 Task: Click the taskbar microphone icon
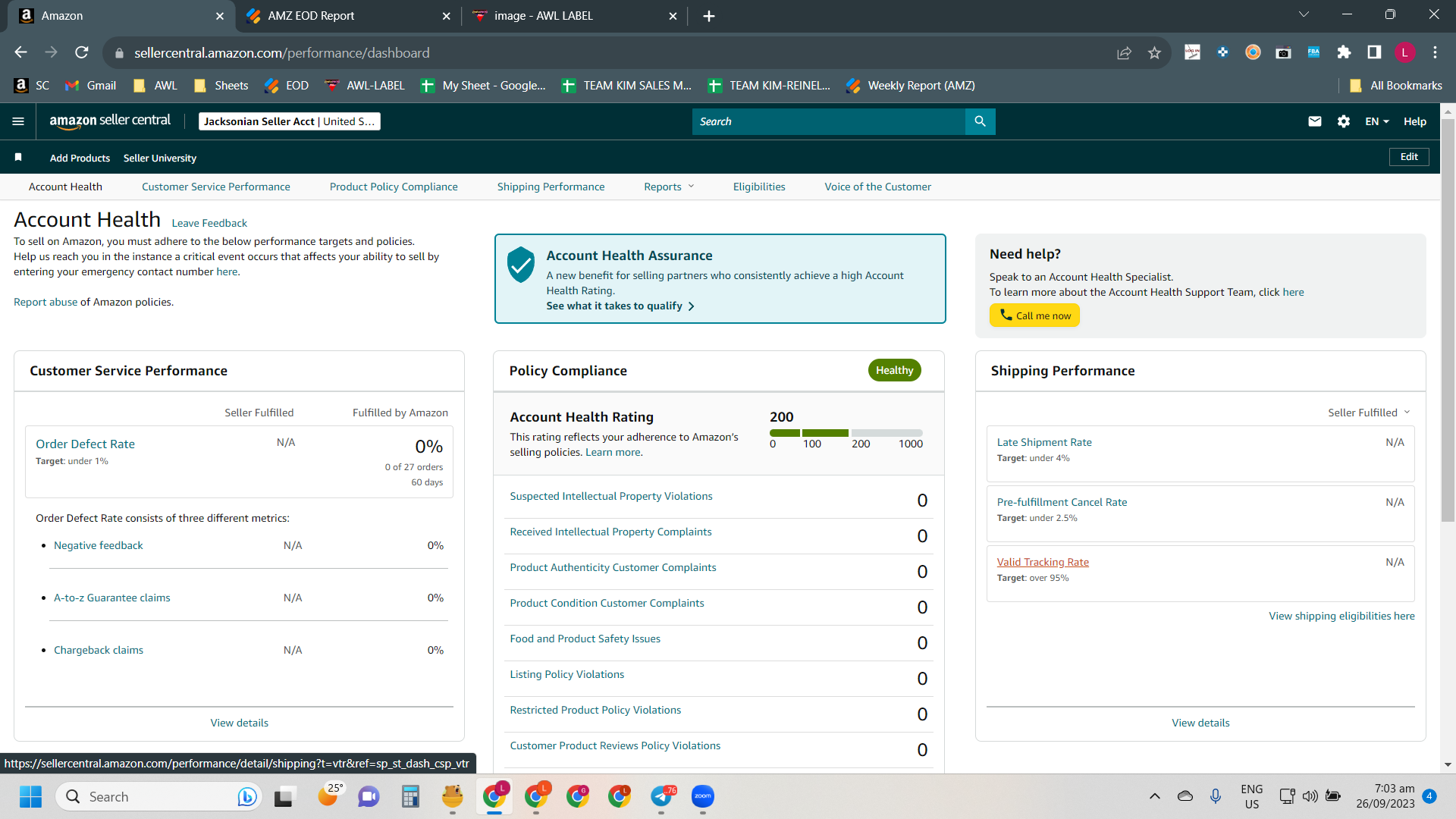[x=1216, y=796]
